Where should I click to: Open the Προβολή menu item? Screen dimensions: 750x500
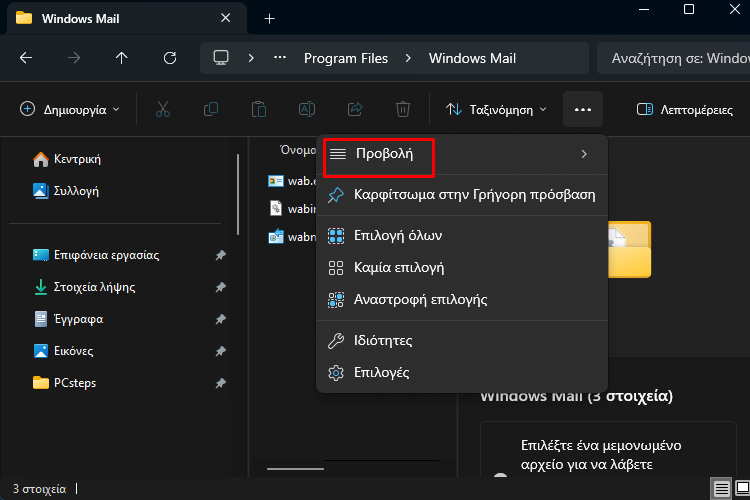coord(463,154)
